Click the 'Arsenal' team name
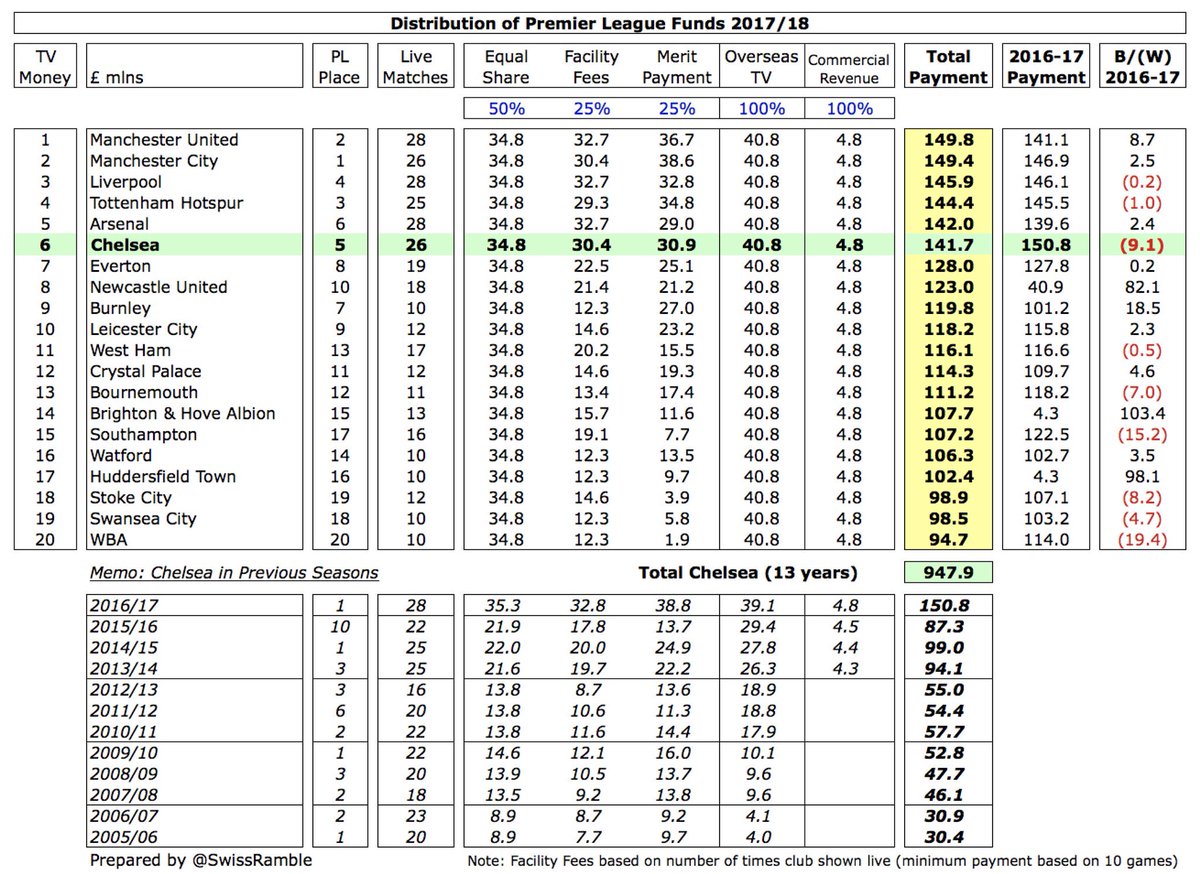 point(120,224)
